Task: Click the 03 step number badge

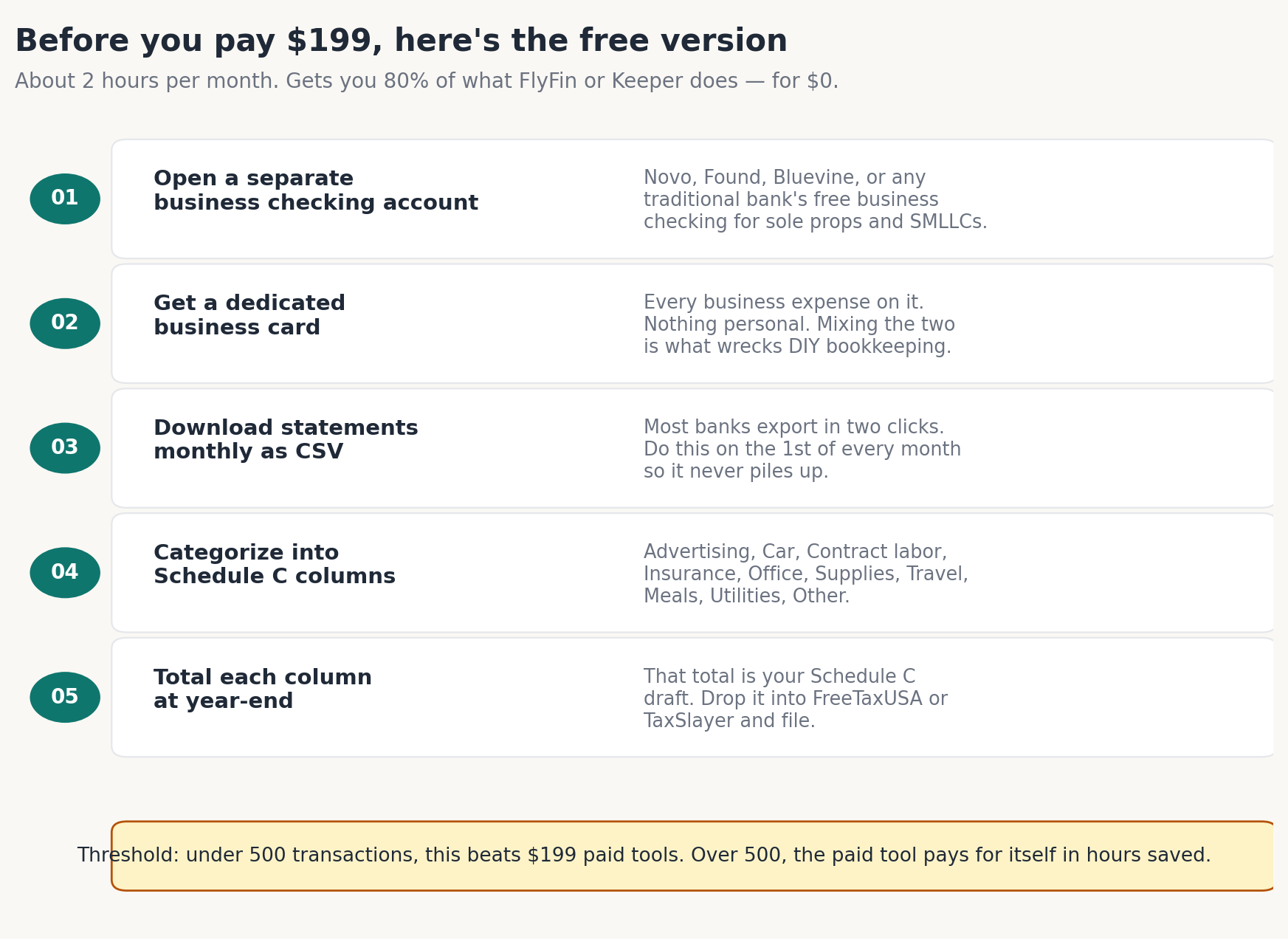Action: (x=65, y=448)
